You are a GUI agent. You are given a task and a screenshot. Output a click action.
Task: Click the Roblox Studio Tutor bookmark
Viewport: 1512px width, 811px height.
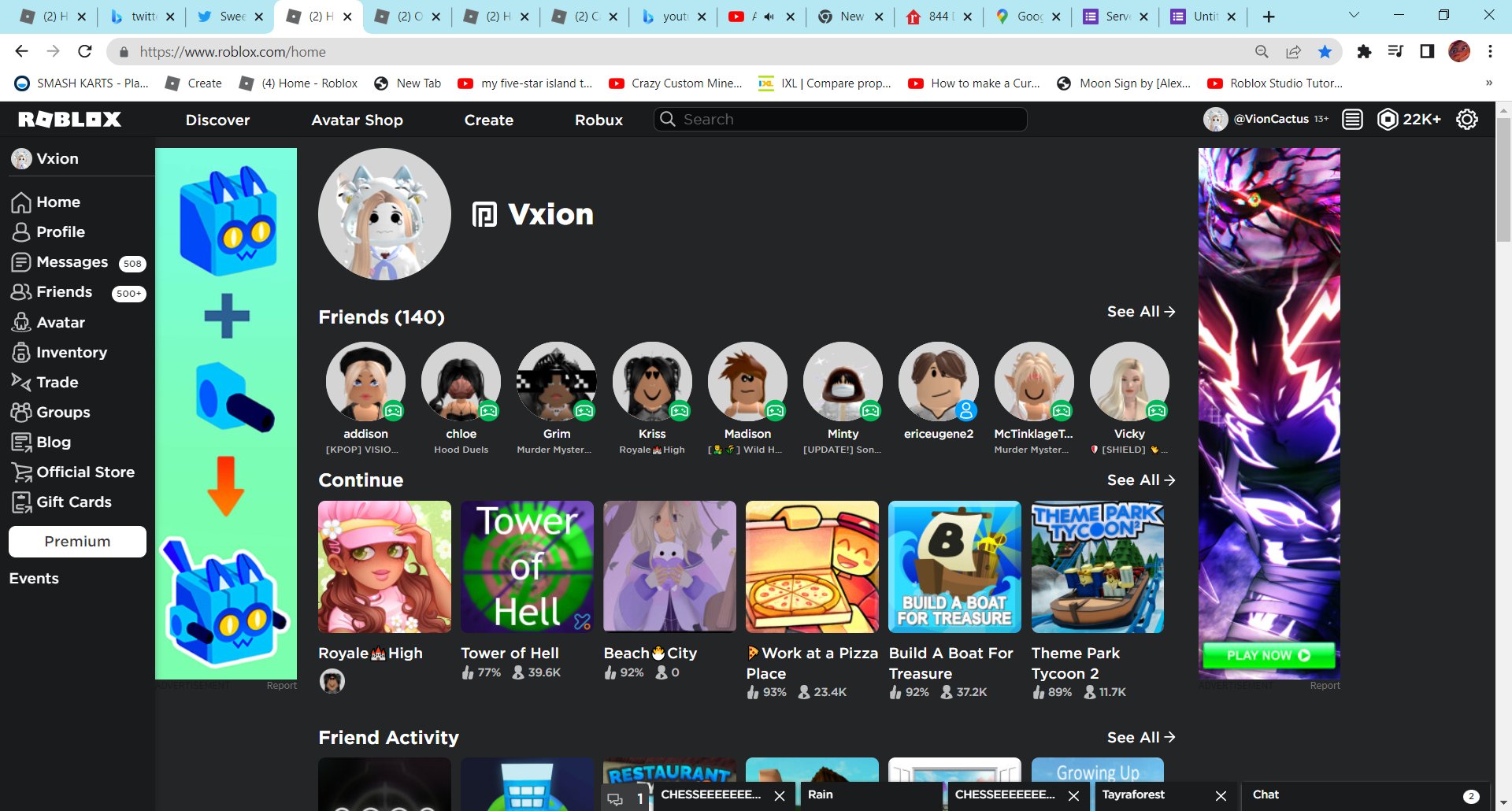[1275, 83]
